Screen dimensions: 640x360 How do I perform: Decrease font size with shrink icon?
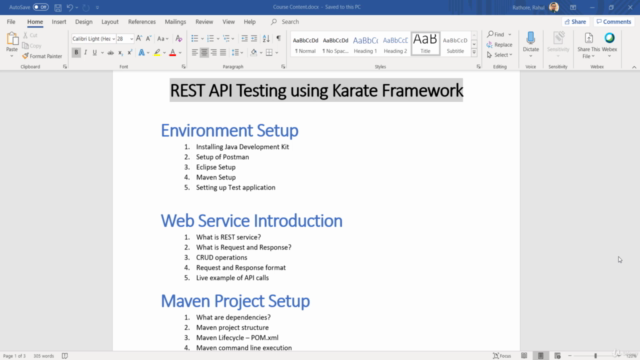click(x=149, y=38)
